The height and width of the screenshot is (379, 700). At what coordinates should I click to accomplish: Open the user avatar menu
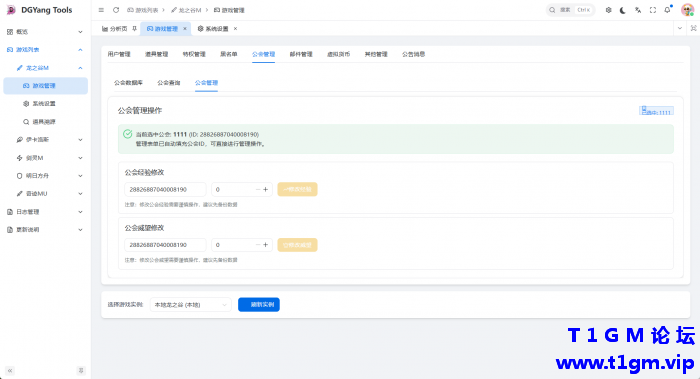687,10
